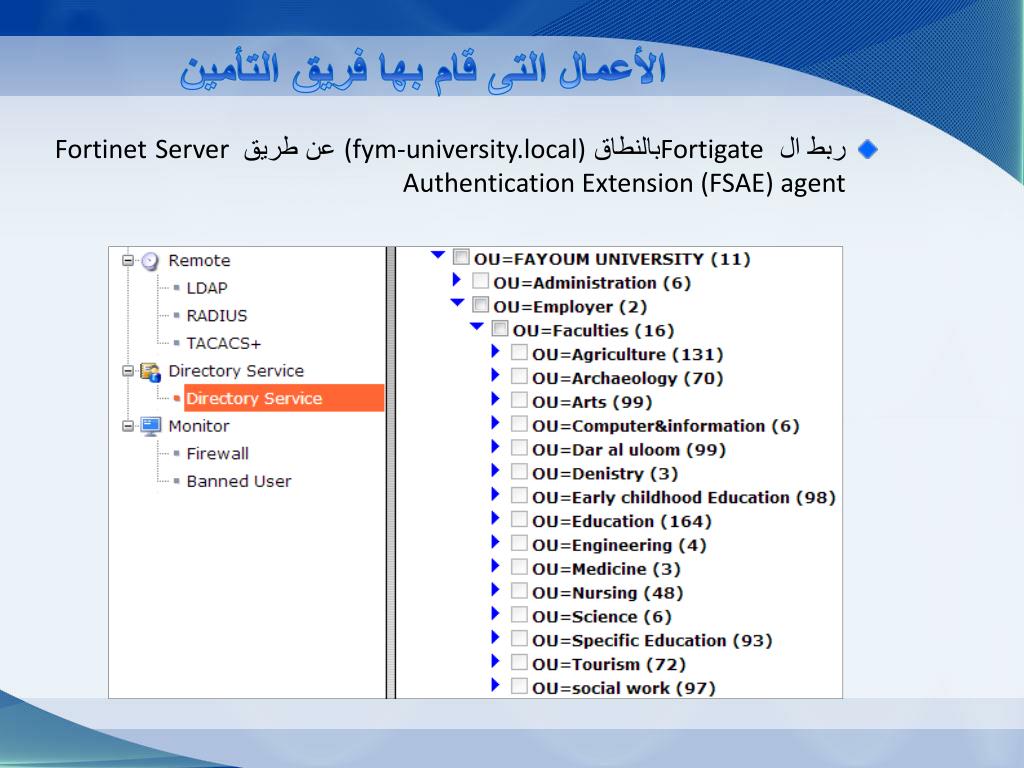Click the Remote clock globe icon
The height and width of the screenshot is (768, 1024).
tap(150, 261)
